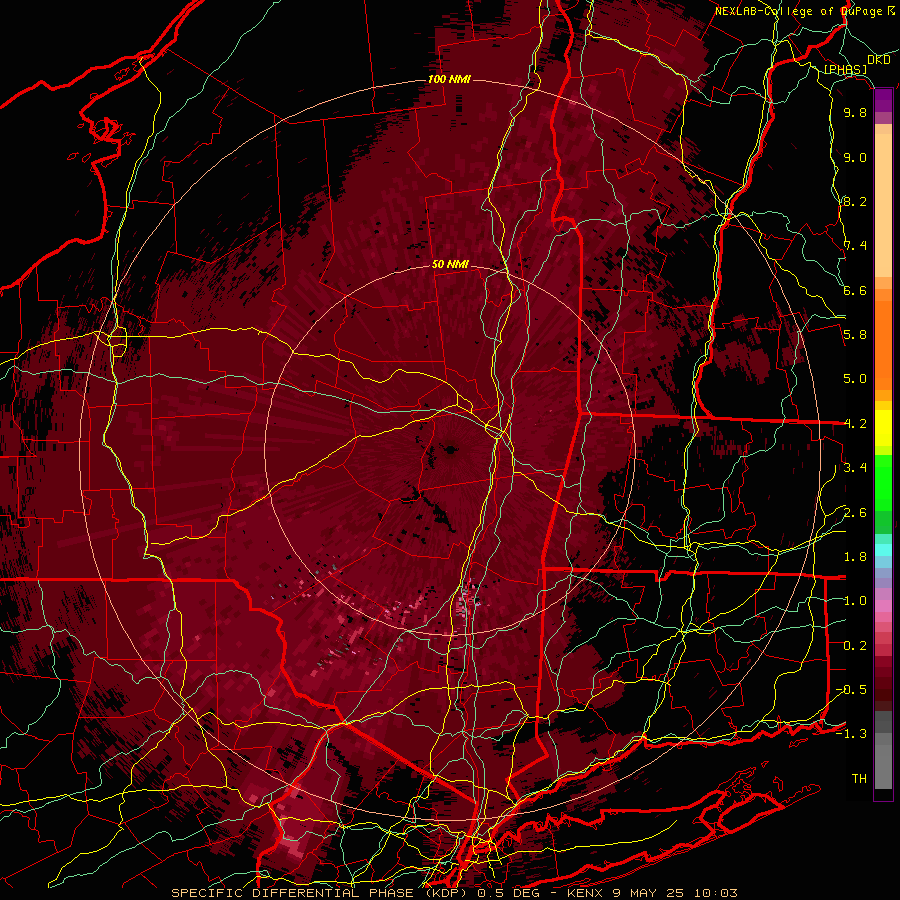900x900 pixels.
Task: Click the -1.3 value on the color scale
Action: (x=851, y=734)
